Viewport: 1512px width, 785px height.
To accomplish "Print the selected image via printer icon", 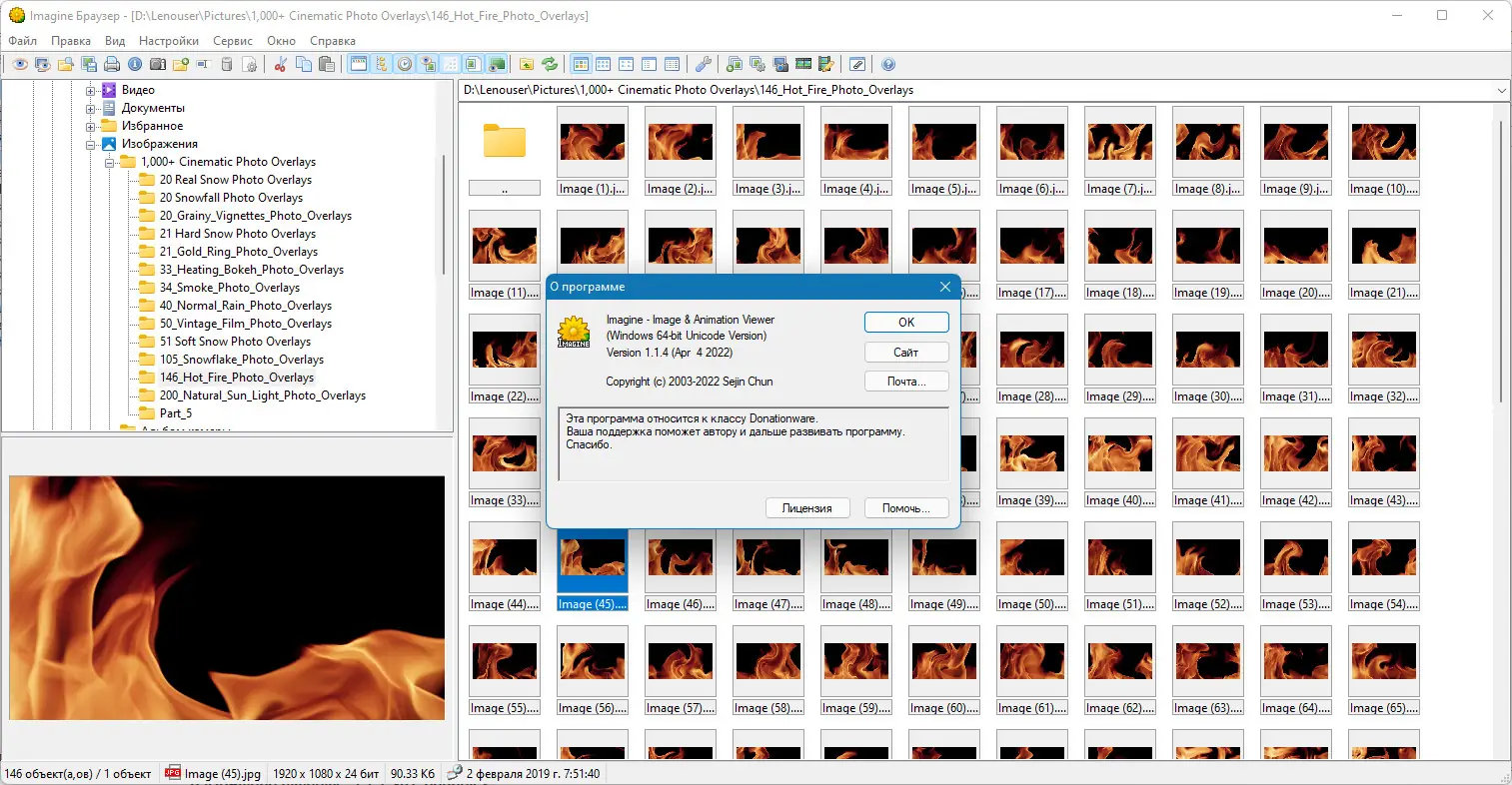I will pyautogui.click(x=111, y=64).
